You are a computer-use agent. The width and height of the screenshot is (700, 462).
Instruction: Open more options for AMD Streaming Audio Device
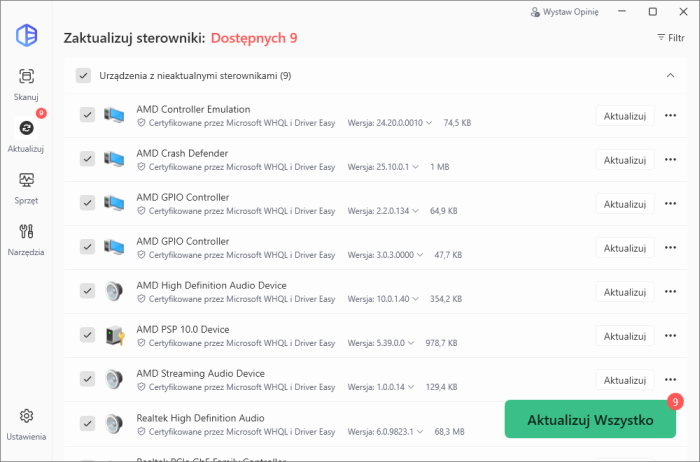[x=671, y=380]
